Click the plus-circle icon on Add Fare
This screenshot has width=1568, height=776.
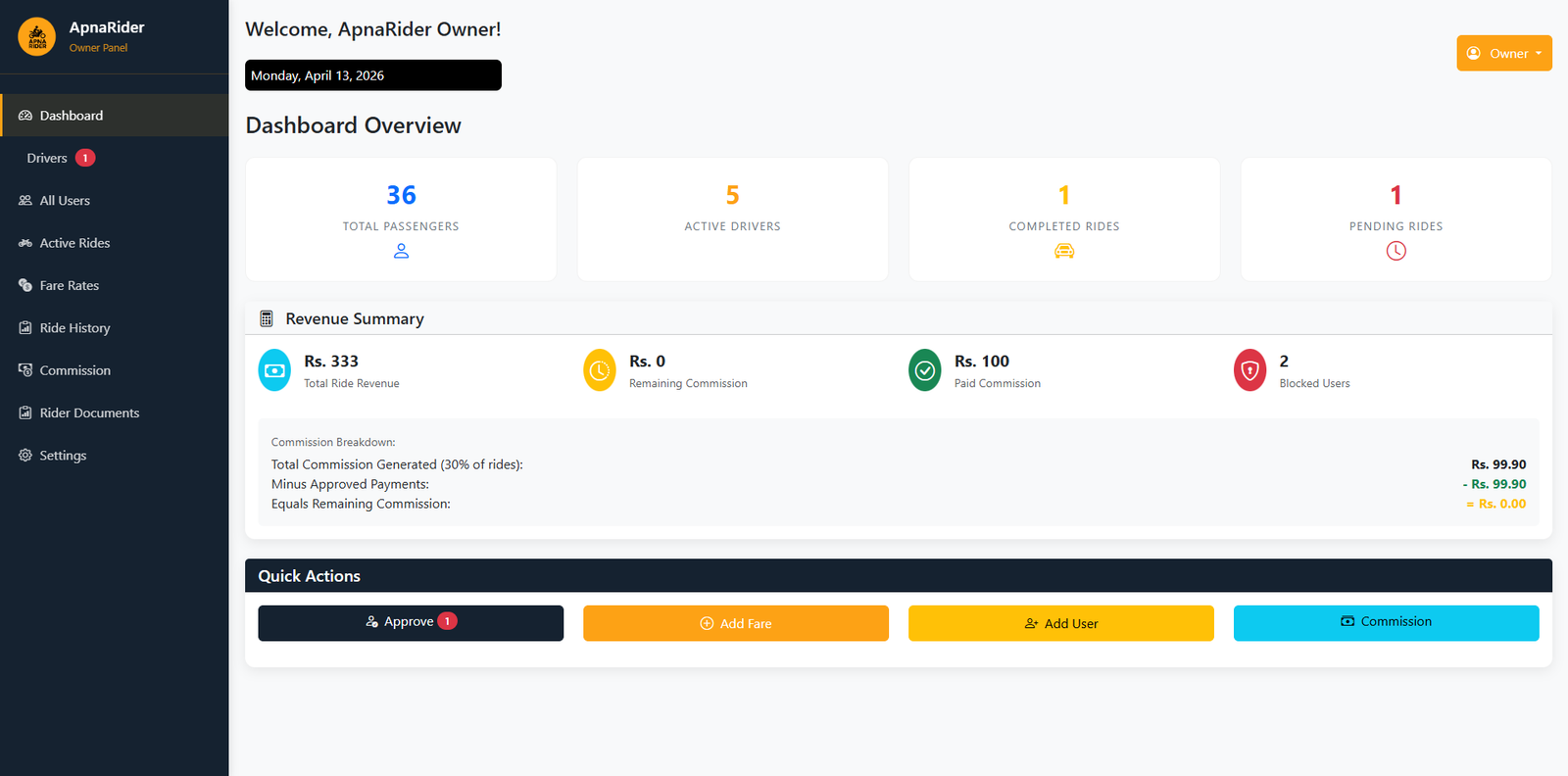tap(707, 624)
